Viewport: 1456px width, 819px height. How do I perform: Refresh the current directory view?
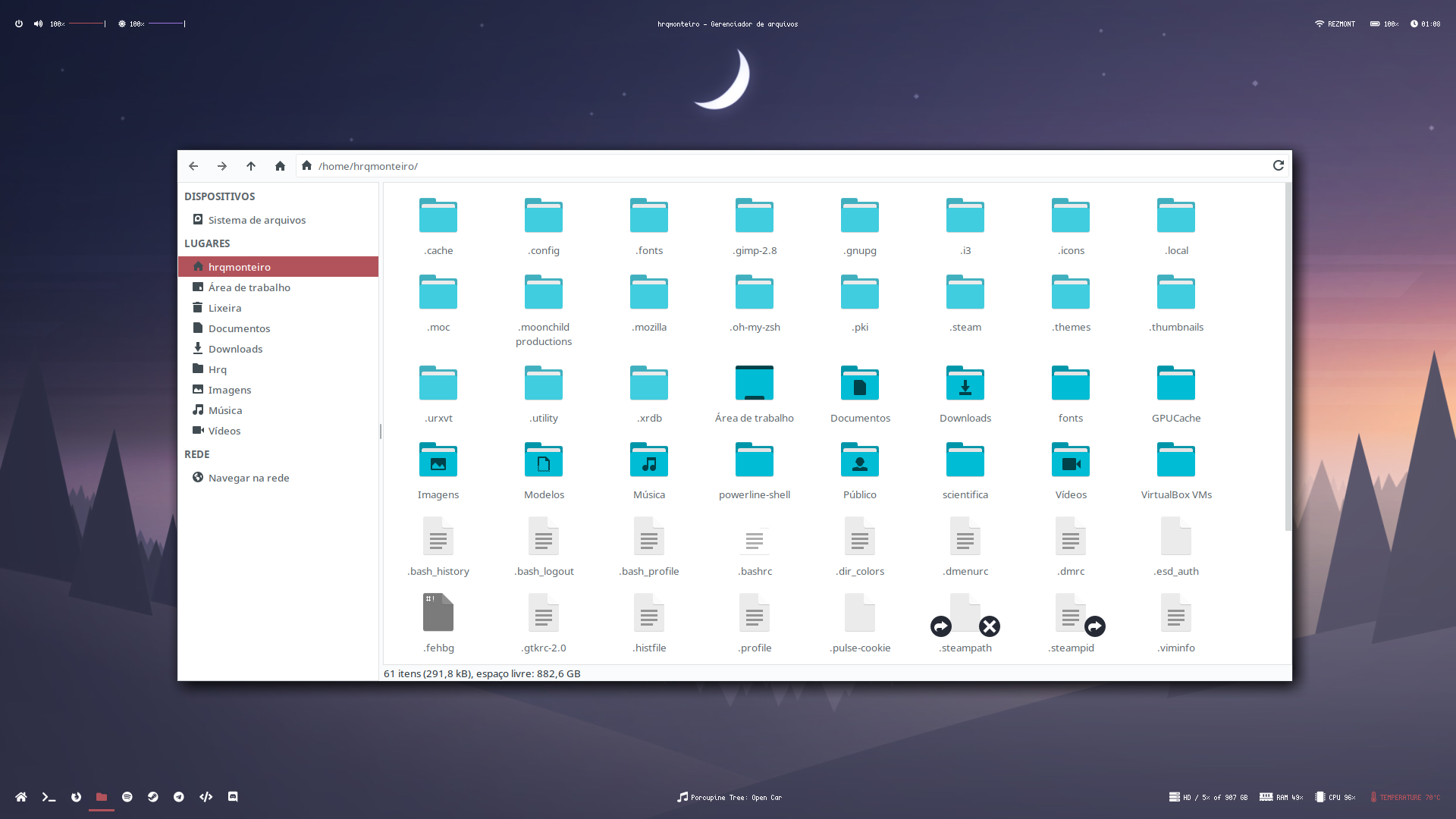click(x=1278, y=165)
